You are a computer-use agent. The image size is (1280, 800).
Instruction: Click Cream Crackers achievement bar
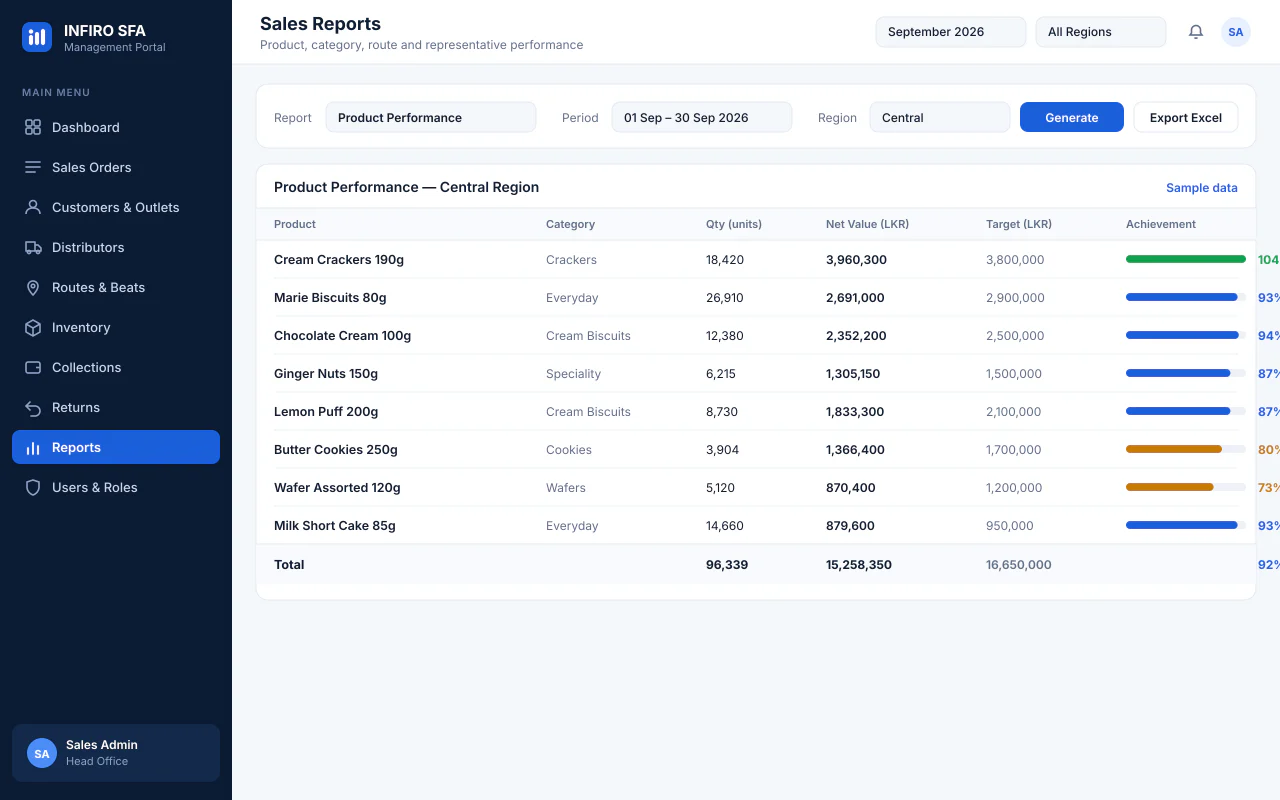point(1186,259)
